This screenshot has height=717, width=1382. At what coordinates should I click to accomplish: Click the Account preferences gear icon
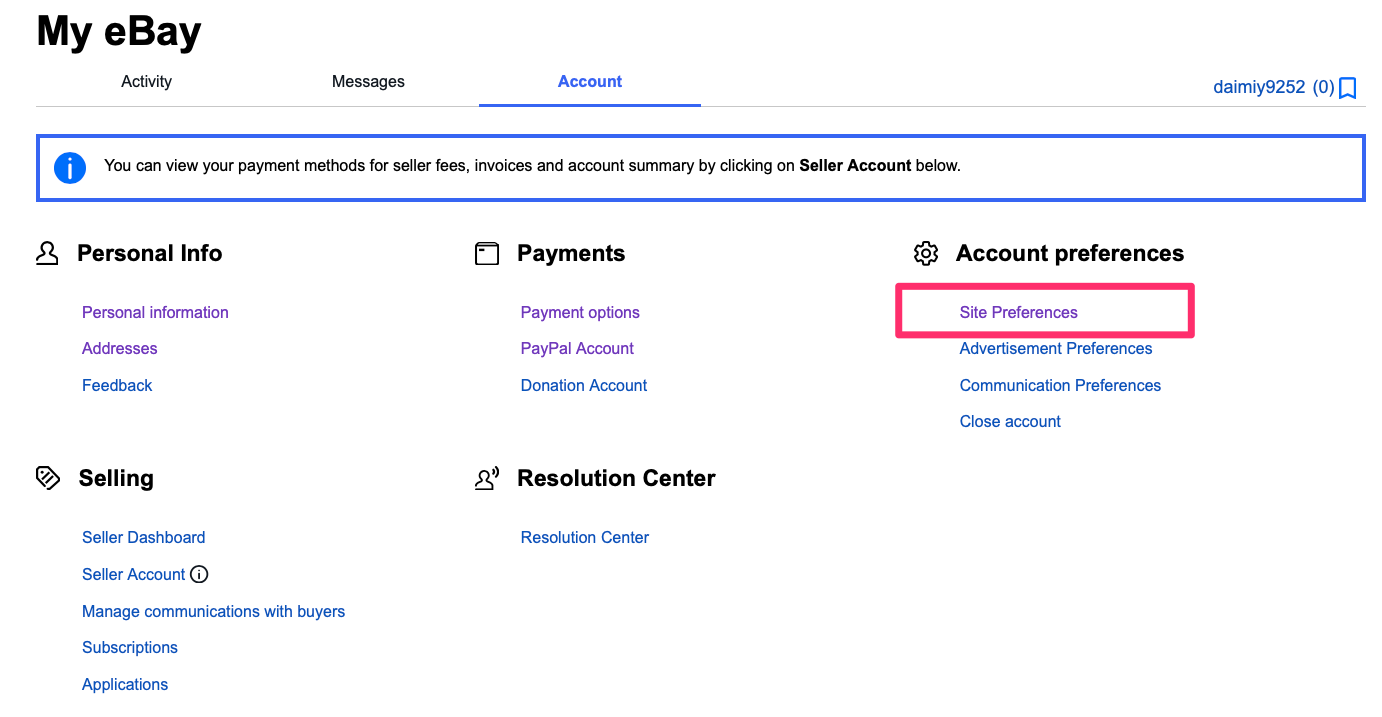[x=926, y=254]
